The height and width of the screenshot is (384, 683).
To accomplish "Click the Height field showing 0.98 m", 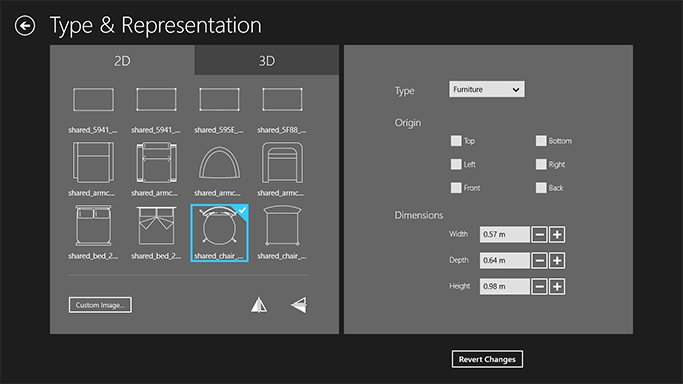I will click(504, 286).
